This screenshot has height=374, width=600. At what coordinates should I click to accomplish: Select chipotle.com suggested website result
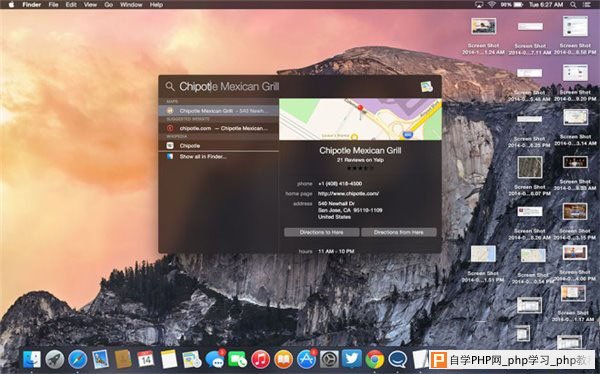(218, 128)
